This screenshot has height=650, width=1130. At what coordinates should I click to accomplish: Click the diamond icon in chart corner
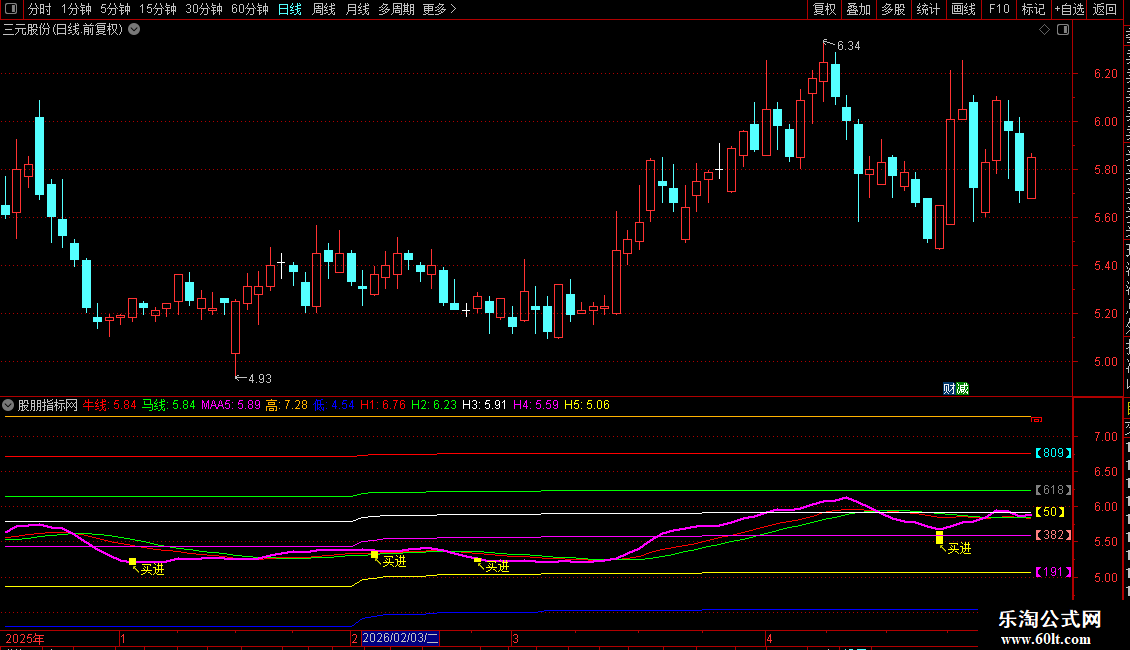coord(1044,30)
